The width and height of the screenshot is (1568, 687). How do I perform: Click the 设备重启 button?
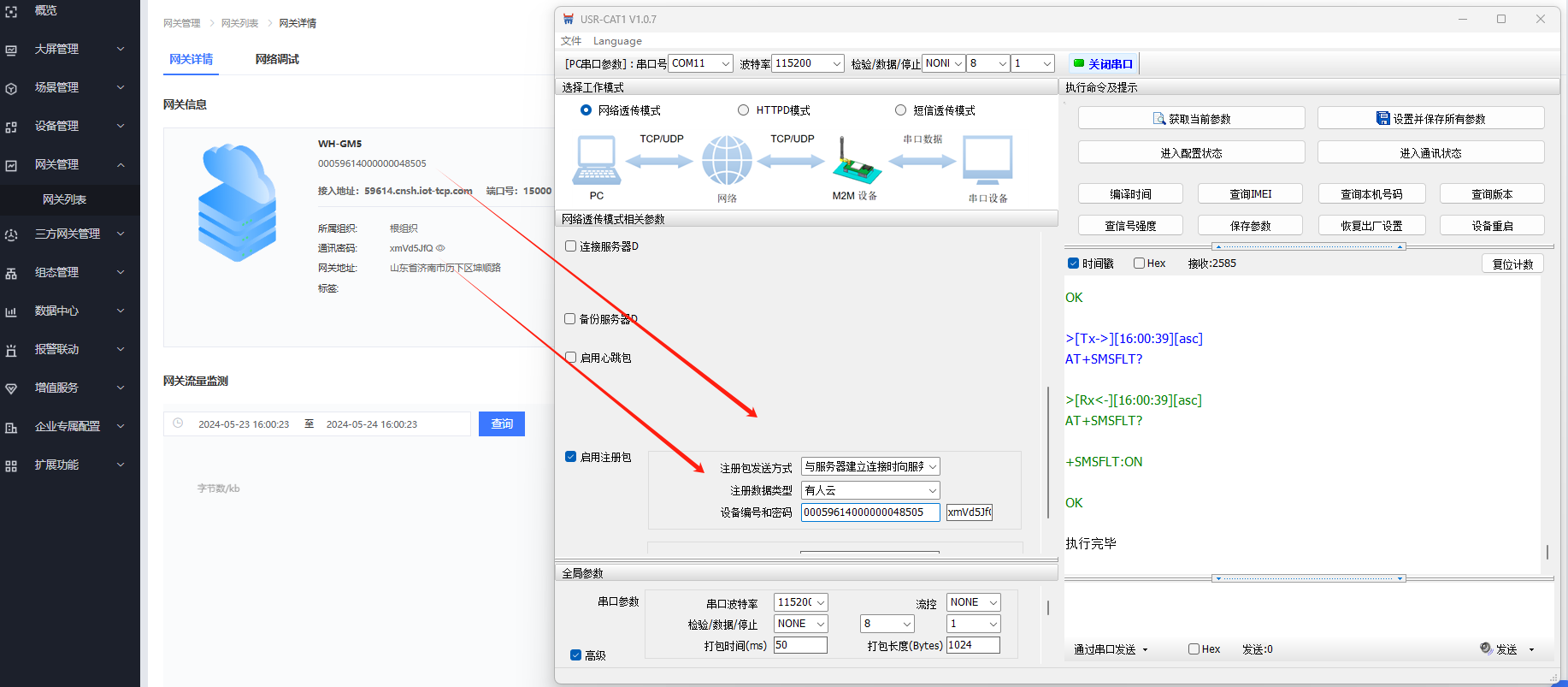pos(1492,226)
